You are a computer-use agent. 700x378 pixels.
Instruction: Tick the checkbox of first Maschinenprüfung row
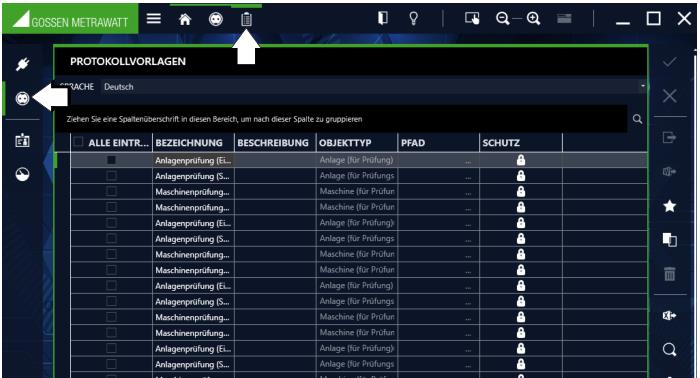pyautogui.click(x=111, y=191)
